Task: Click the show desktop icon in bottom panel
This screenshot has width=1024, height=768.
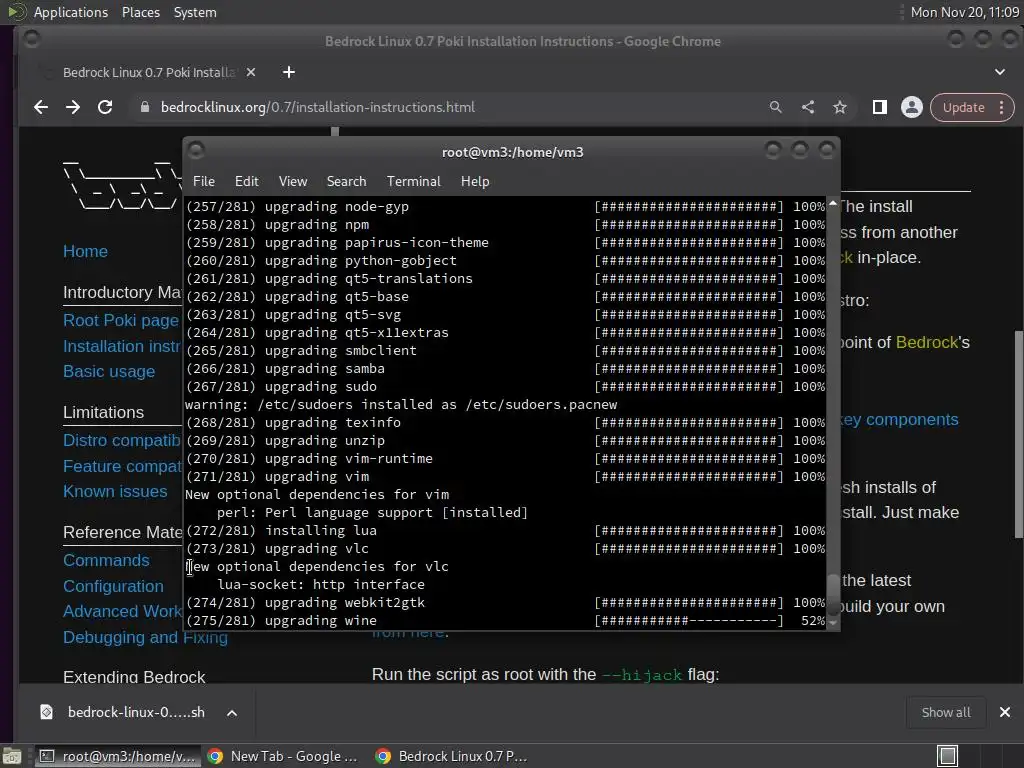Action: [12, 756]
